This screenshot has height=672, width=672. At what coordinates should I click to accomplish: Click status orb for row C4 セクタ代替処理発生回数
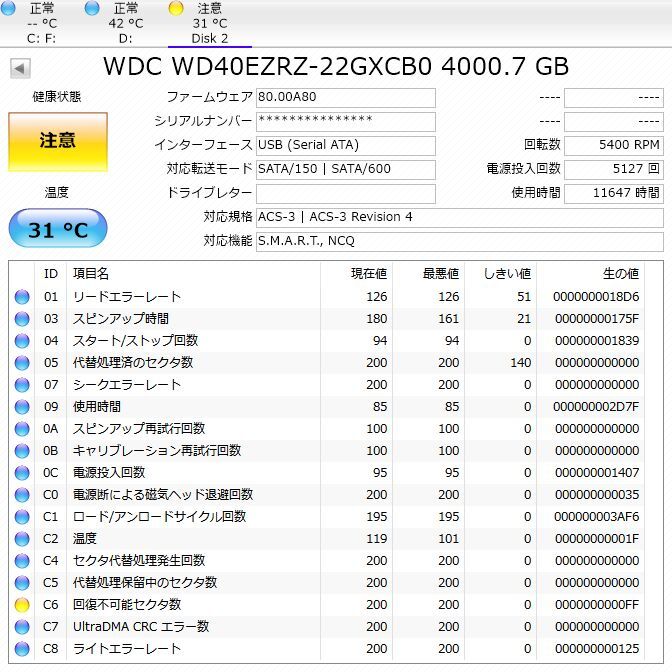tap(22, 561)
